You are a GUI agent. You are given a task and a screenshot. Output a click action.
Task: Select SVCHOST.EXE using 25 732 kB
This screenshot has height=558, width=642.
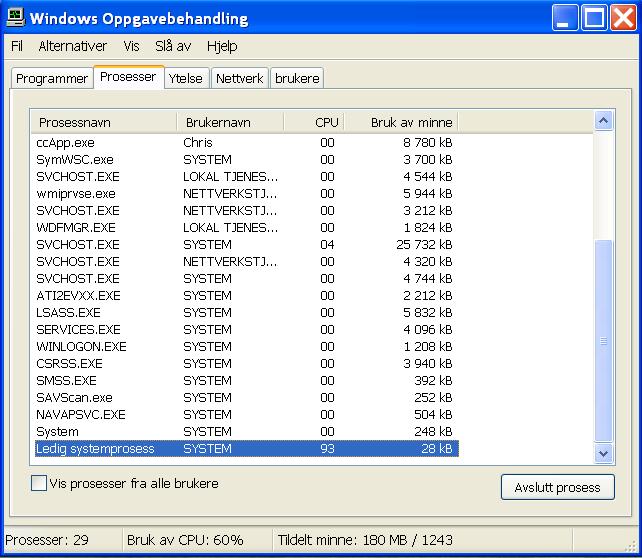click(x=247, y=244)
